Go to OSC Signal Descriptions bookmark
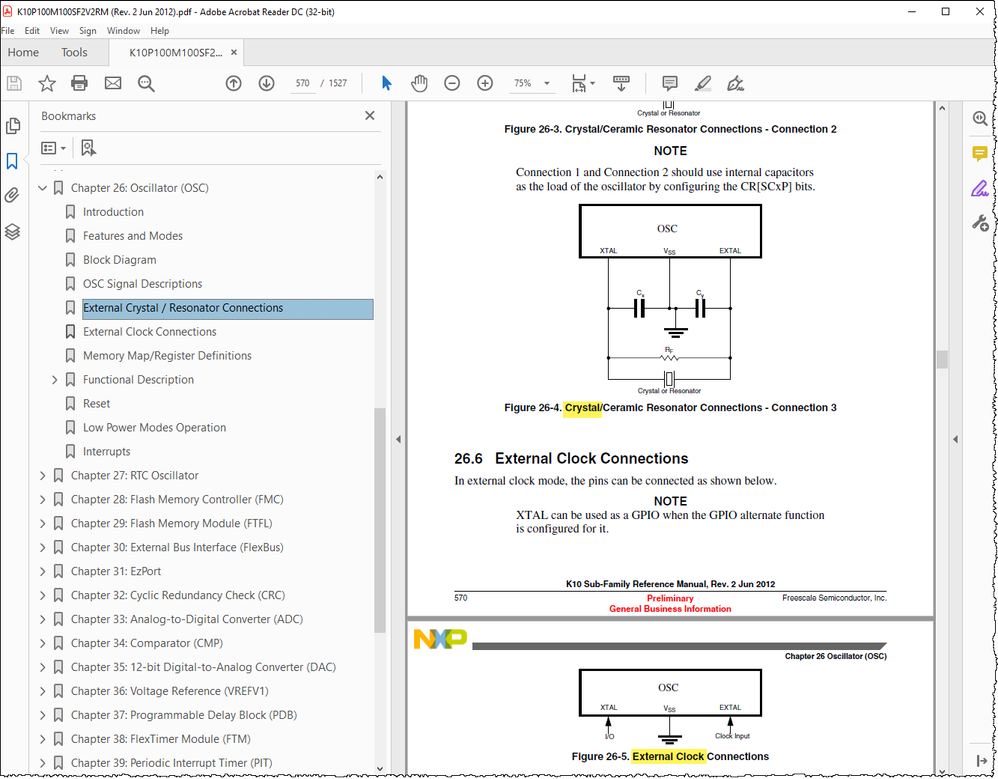 point(143,284)
